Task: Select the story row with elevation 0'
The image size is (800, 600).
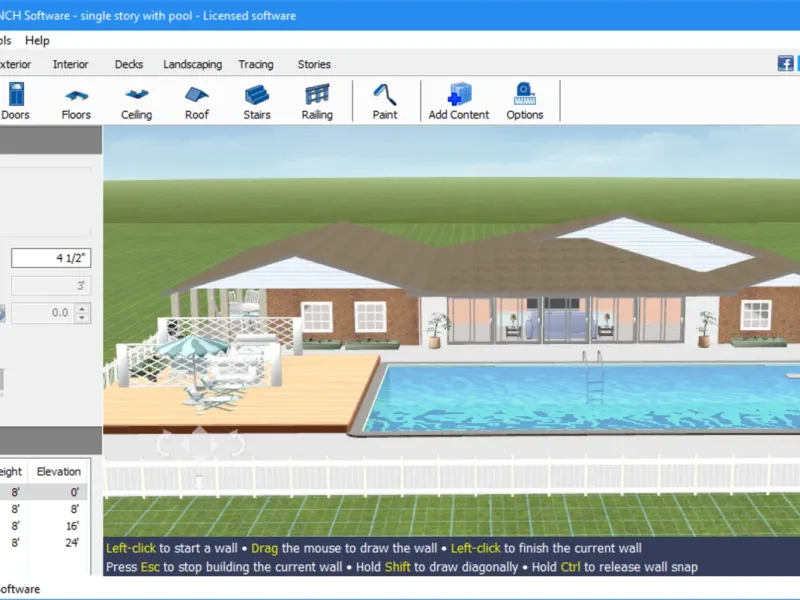Action: pos(43,492)
